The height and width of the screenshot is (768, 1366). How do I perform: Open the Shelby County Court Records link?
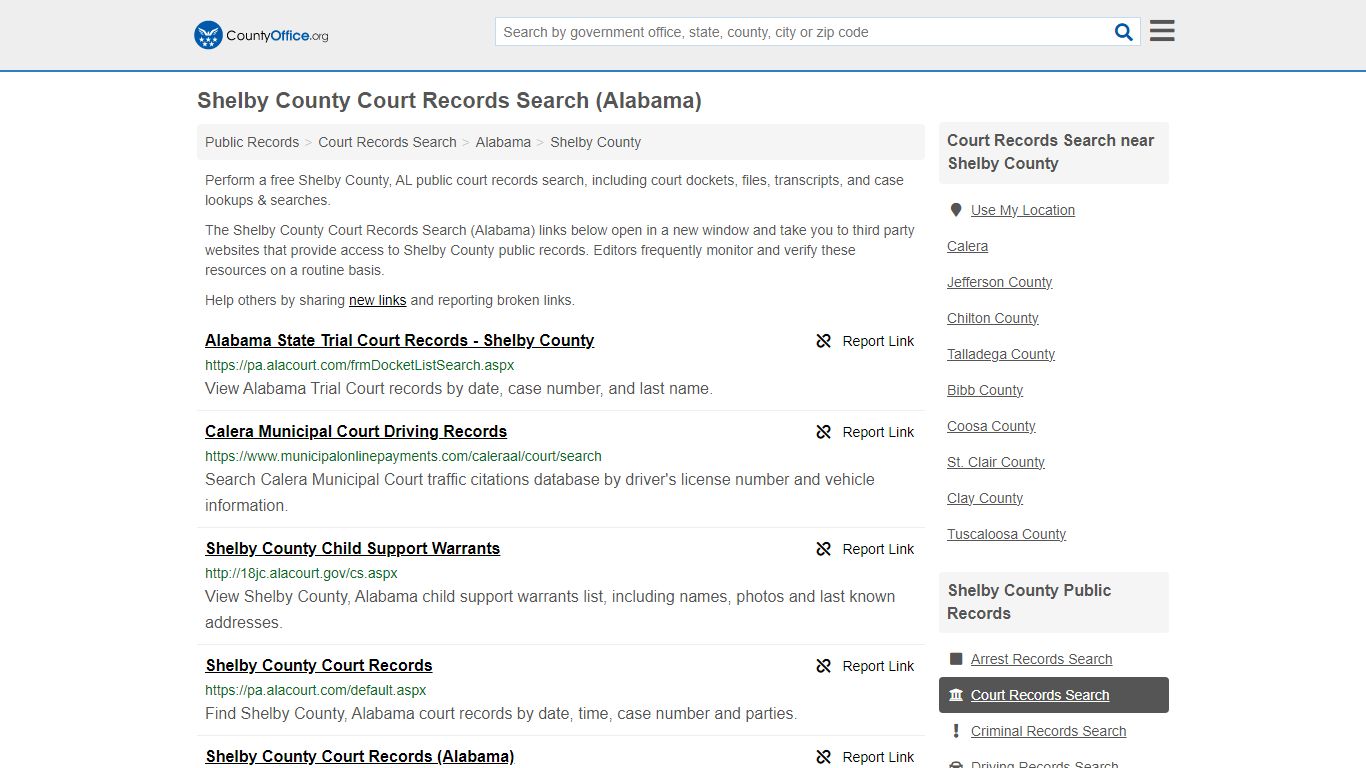pyautogui.click(x=319, y=665)
